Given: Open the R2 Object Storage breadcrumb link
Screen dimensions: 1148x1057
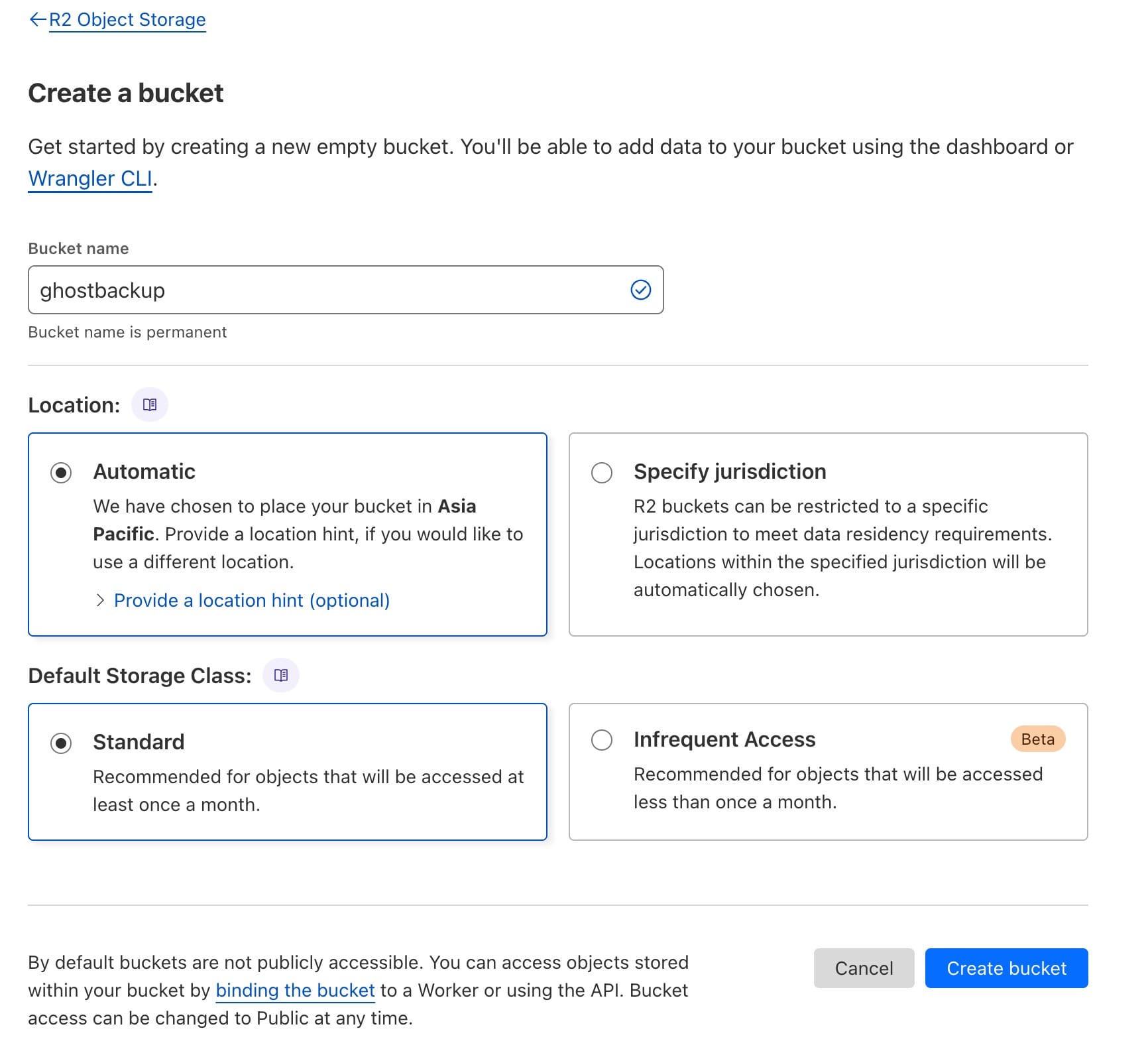Looking at the screenshot, I should (127, 20).
